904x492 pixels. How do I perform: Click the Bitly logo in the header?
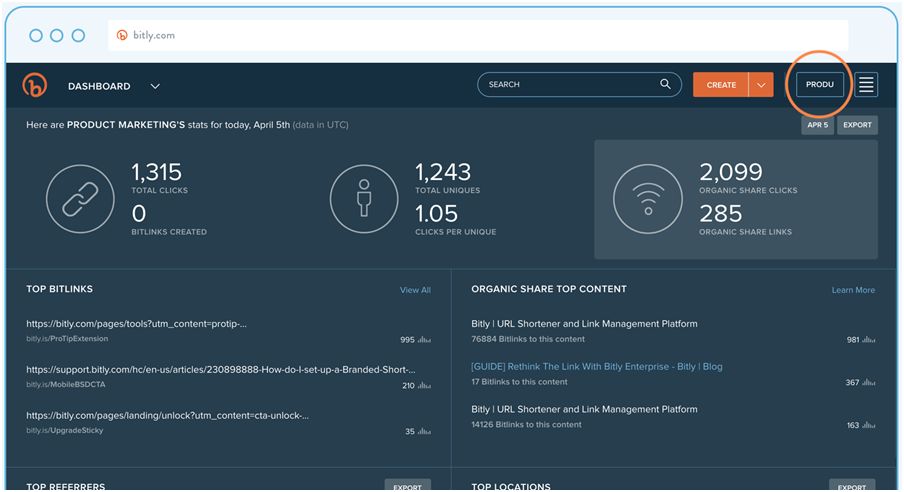tap(34, 86)
